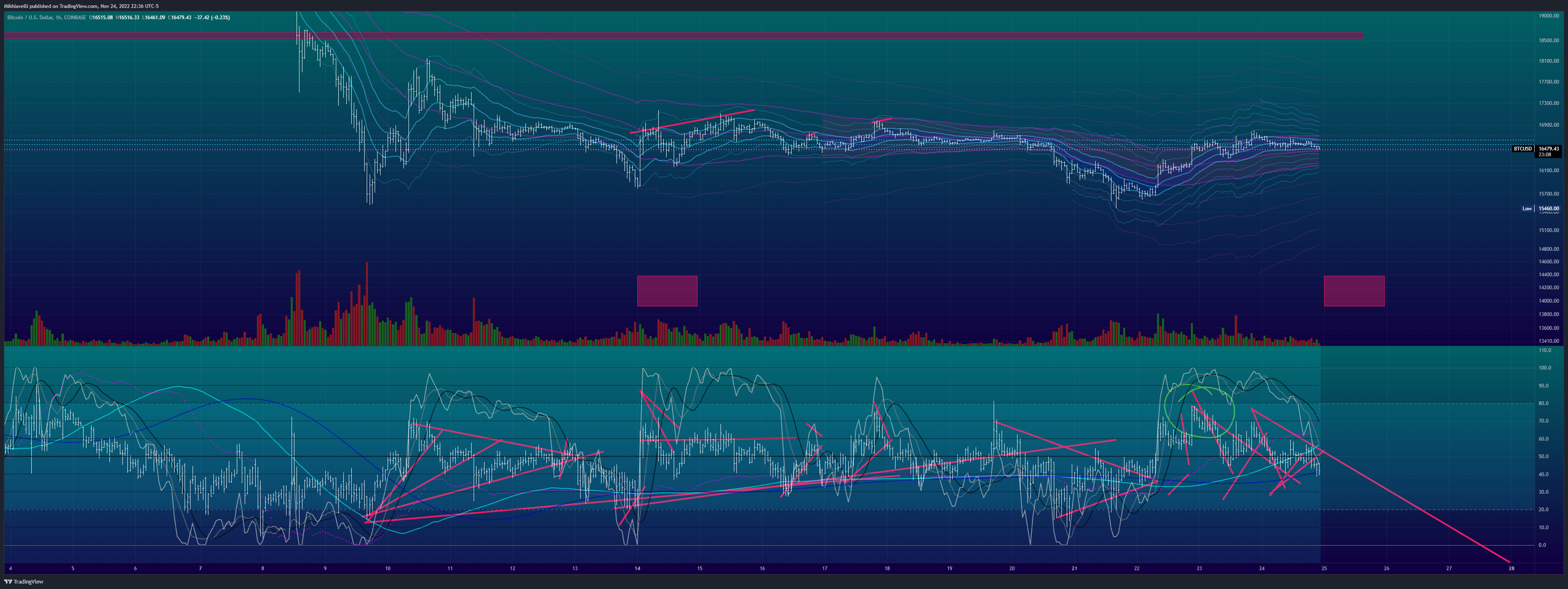Click the 14800.00 price axis label

click(x=1548, y=248)
